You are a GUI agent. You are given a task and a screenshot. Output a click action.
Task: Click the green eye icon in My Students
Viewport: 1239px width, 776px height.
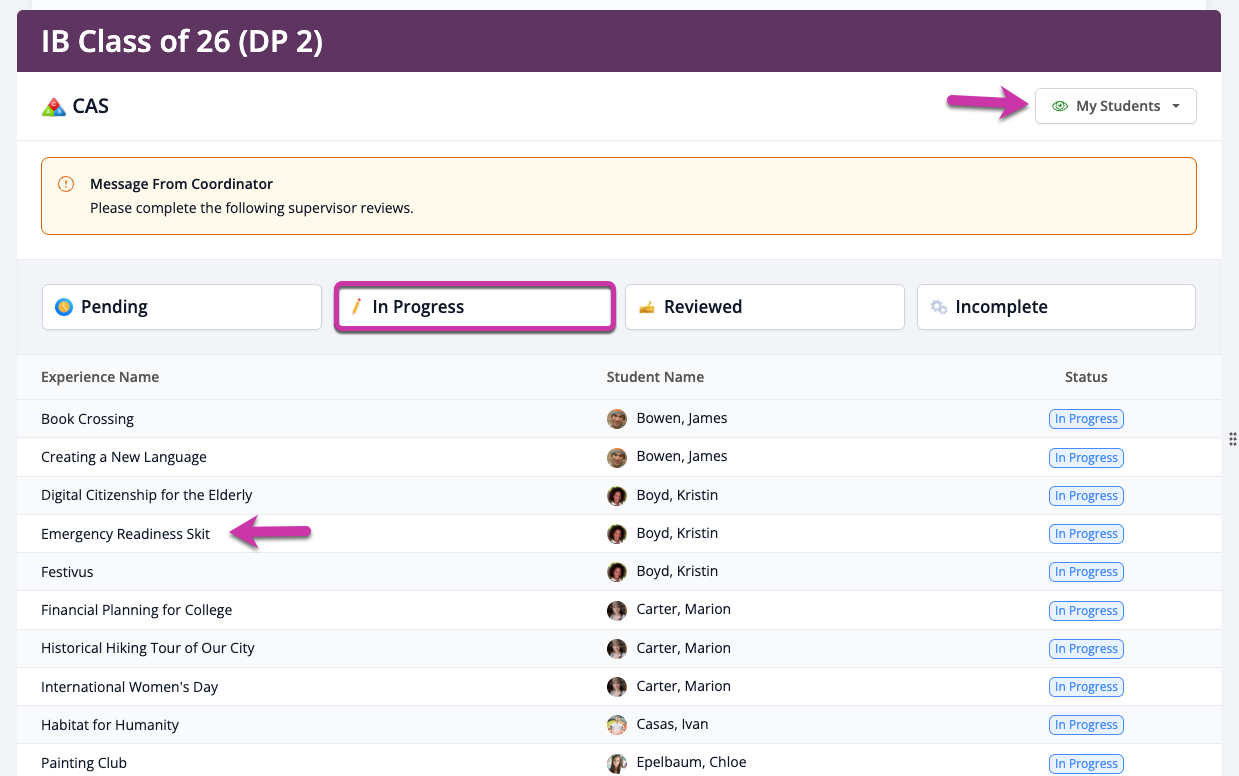pos(1060,106)
